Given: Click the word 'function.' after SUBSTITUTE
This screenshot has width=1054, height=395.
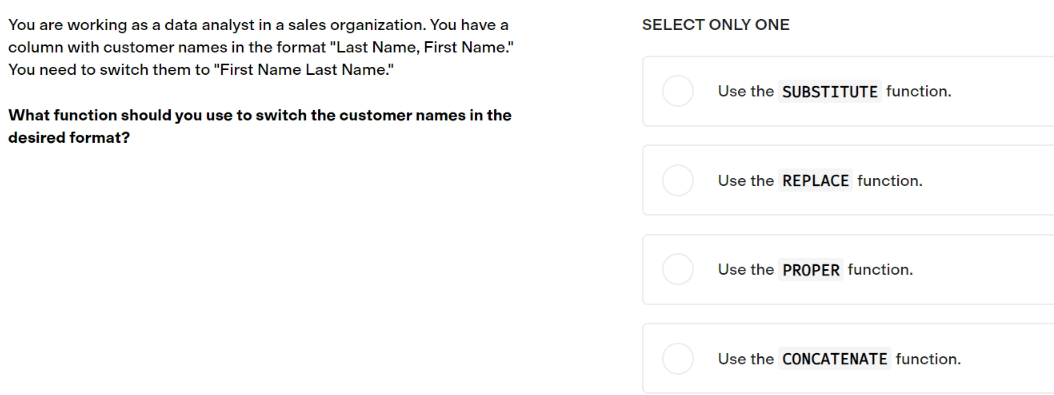Looking at the screenshot, I should (x=919, y=91).
